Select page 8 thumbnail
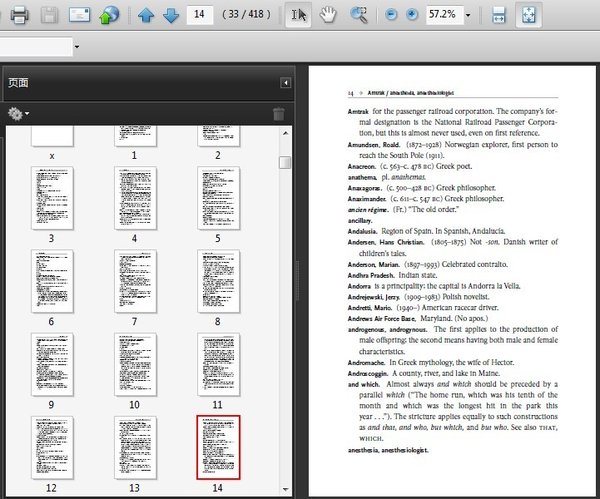This screenshot has width=600, height=499. pos(218,281)
